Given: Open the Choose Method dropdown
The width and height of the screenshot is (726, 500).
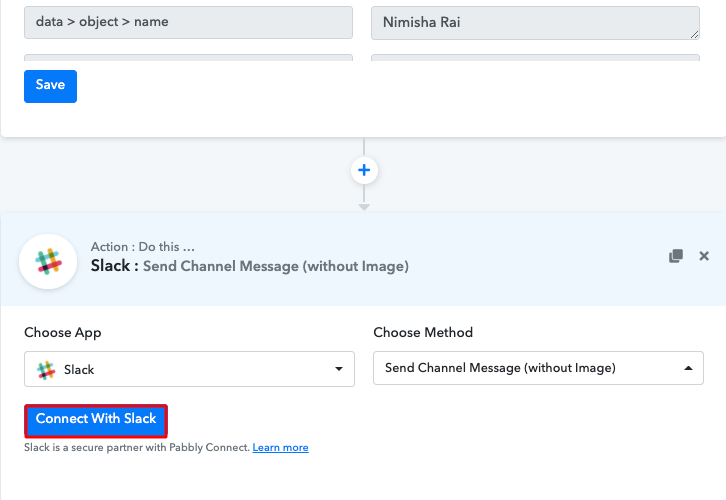Looking at the screenshot, I should coord(538,368).
